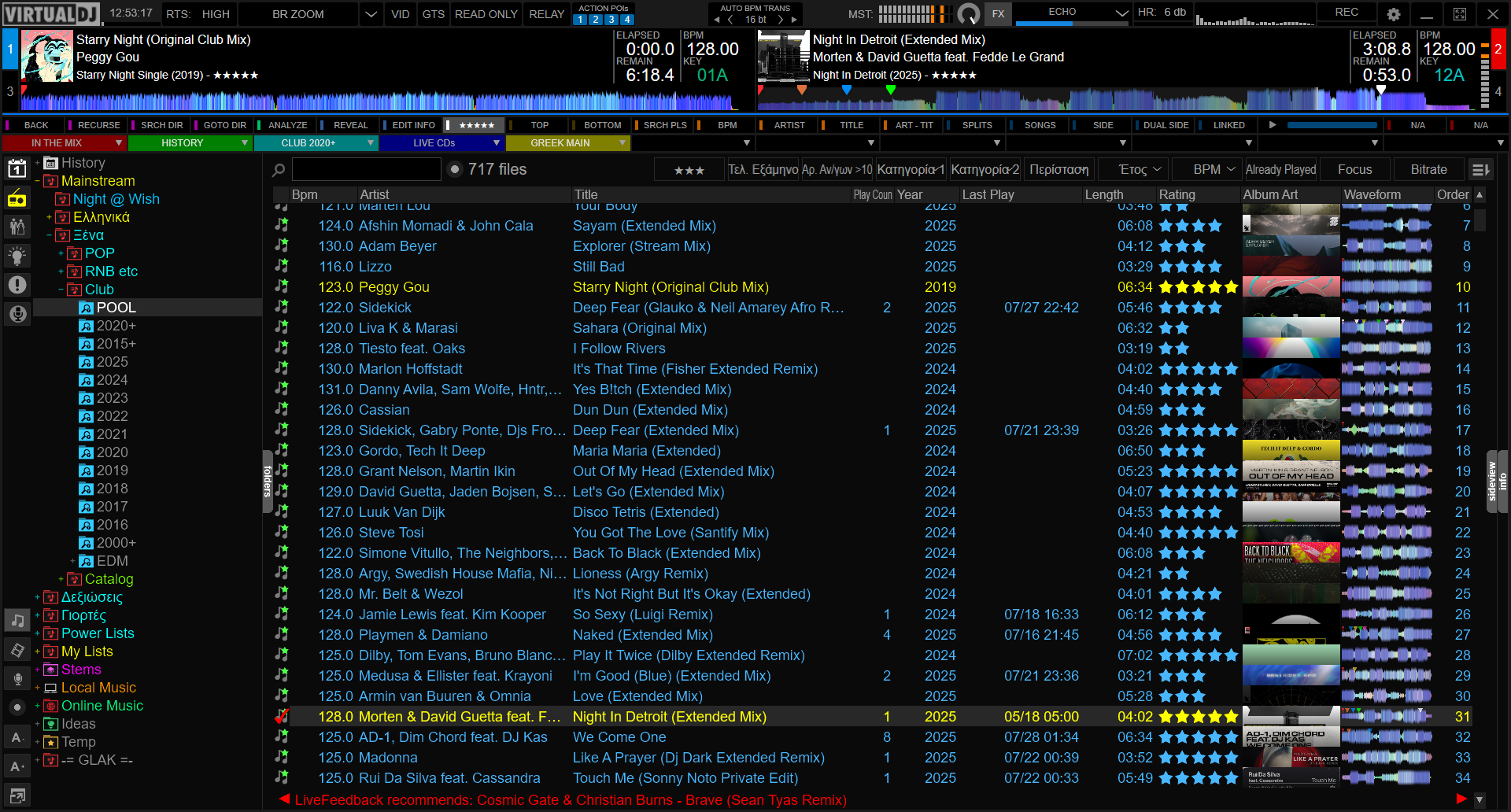Viewport: 1511px width, 812px height.
Task: Select the music note filter icon
Action: 17,621
